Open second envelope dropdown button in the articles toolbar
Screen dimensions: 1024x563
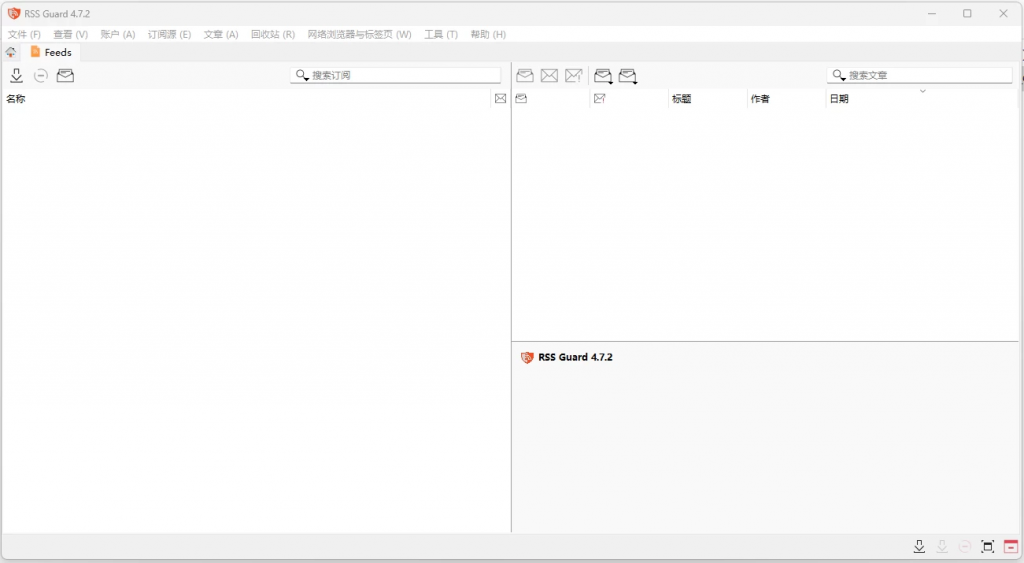point(628,76)
